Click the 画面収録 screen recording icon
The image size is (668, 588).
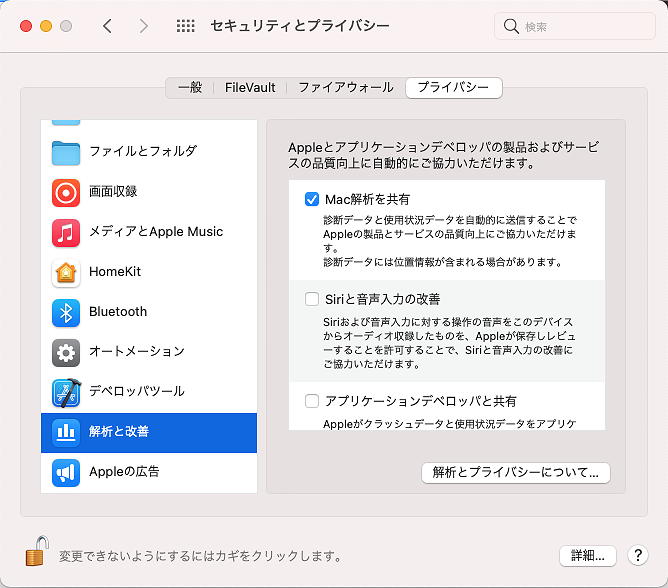pos(66,193)
